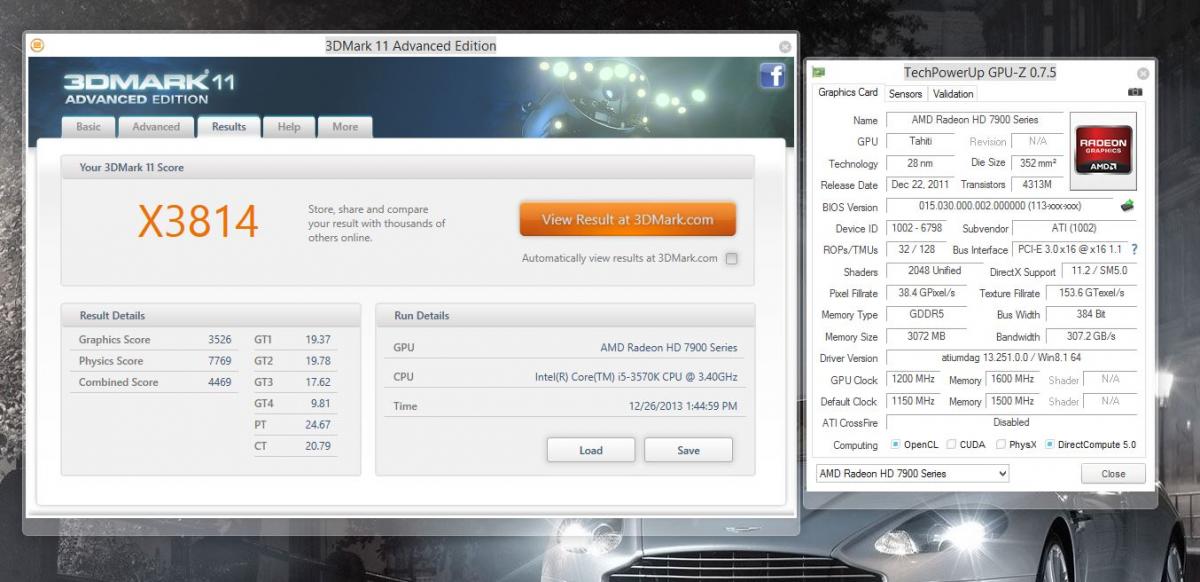The height and width of the screenshot is (582, 1200).
Task: Click the CT value 20.79
Action: click(317, 446)
